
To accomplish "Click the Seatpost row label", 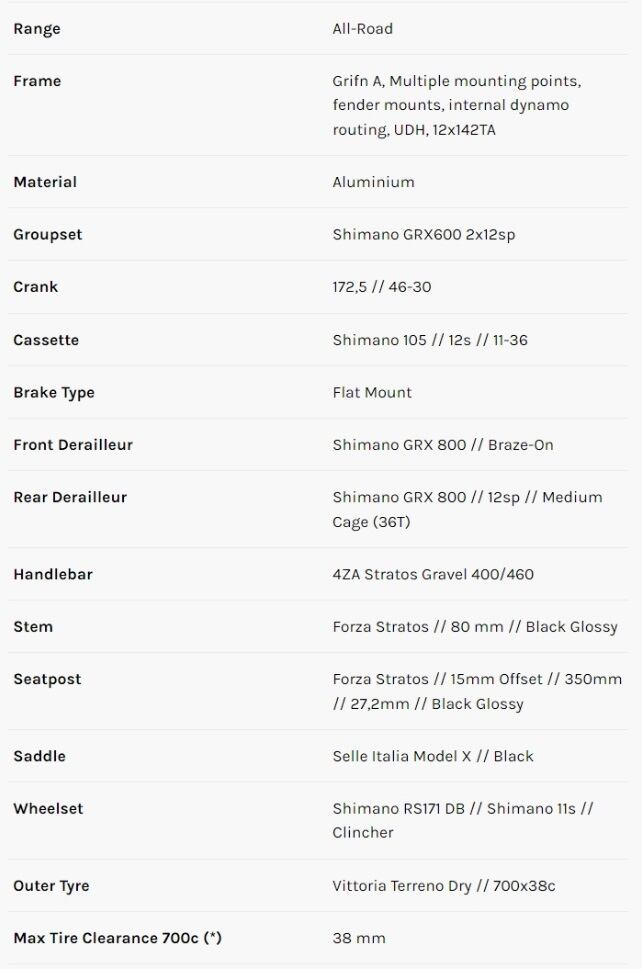I will (x=47, y=679).
